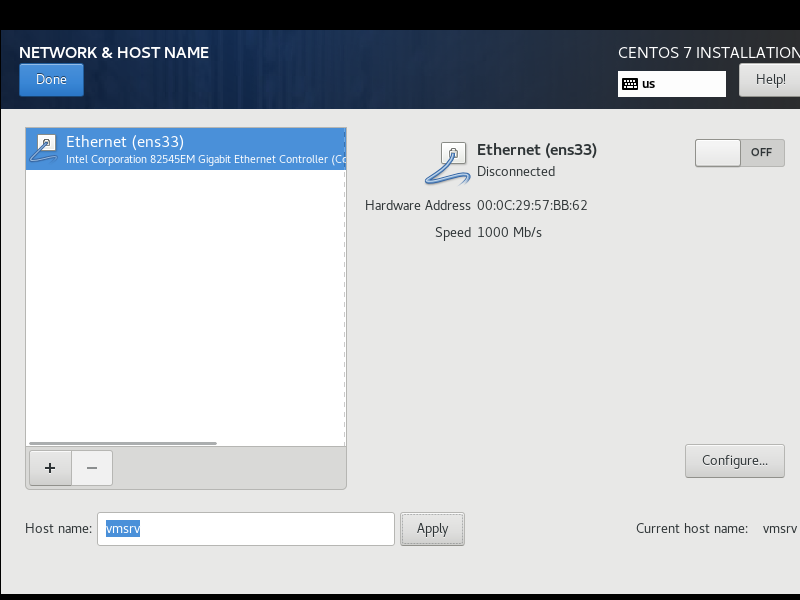Click the Current host name value vmsrv
Screen dimensions: 800x600
coord(780,529)
